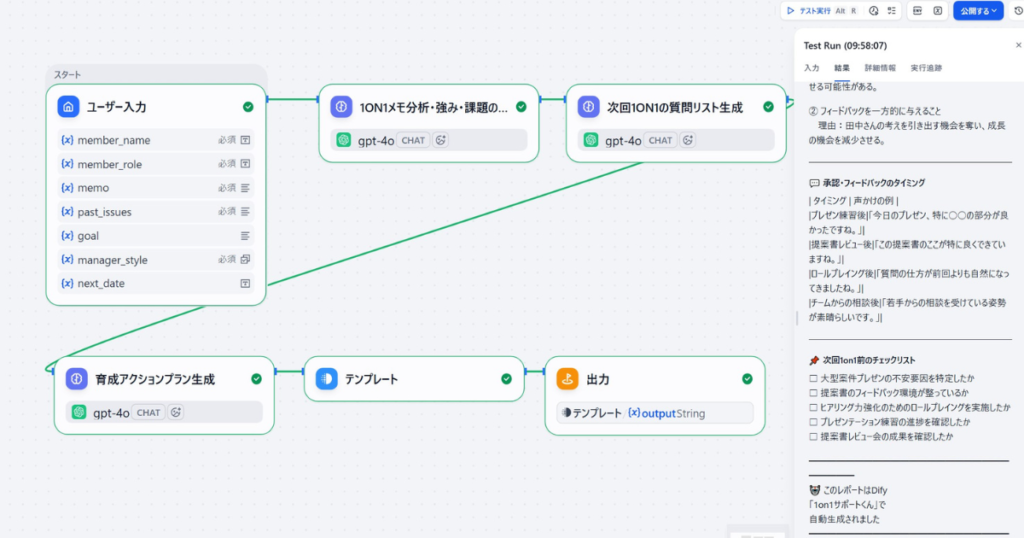Click the CHAT badge in 1ON1メモ分析 node

[x=413, y=140]
